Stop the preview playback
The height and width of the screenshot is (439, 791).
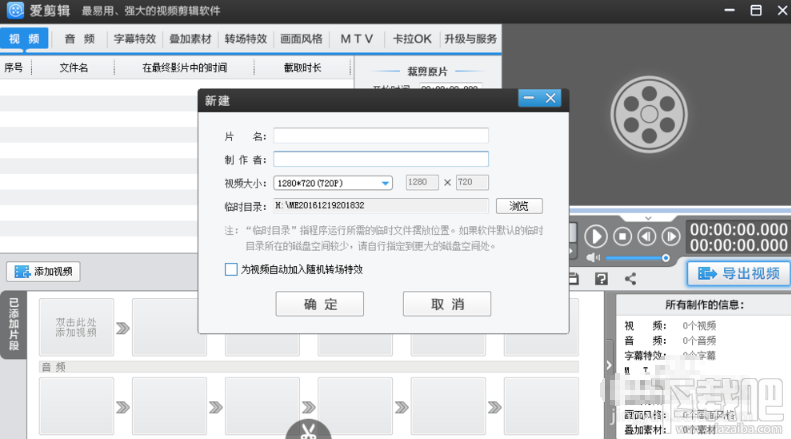click(x=623, y=236)
